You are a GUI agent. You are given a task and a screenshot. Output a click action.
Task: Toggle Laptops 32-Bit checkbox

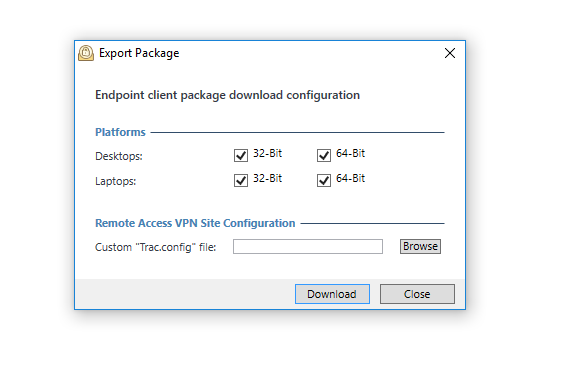(x=241, y=180)
